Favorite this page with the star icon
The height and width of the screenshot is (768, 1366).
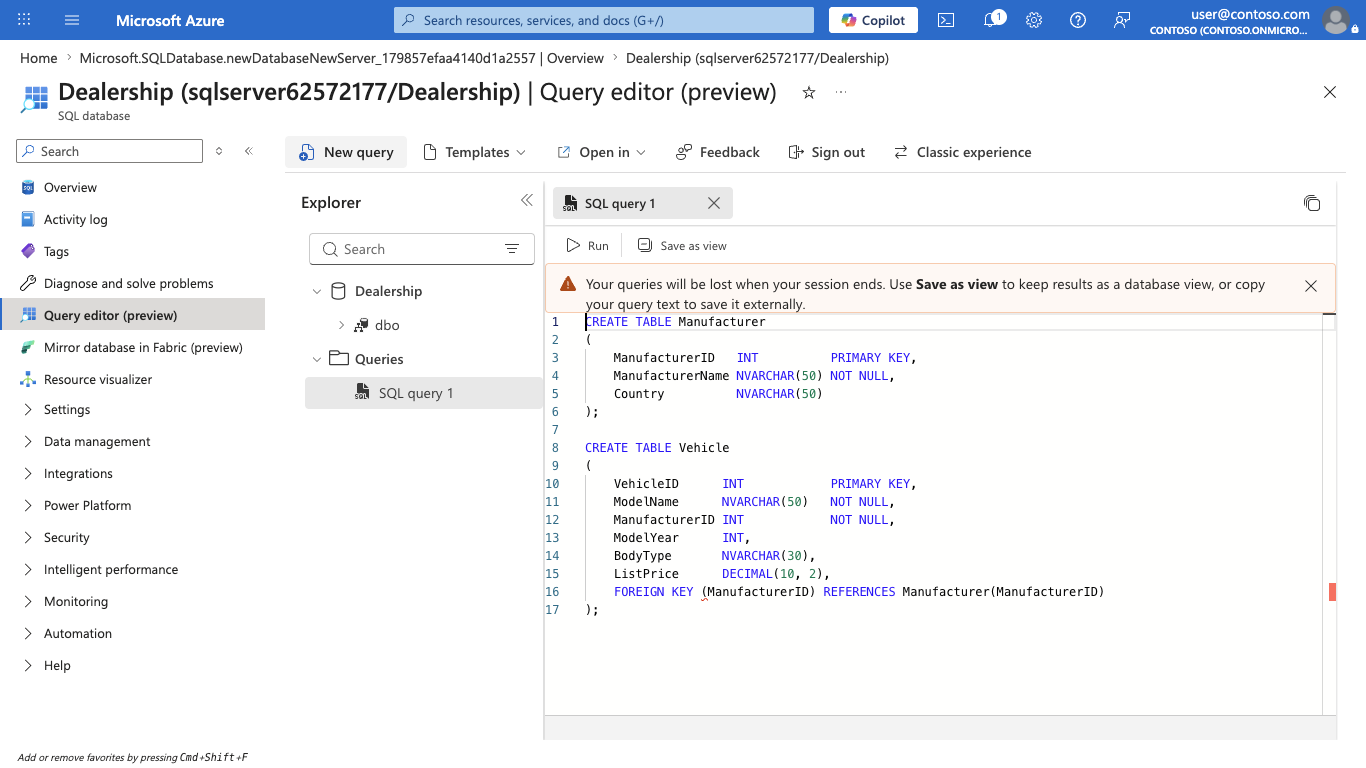pyautogui.click(x=809, y=92)
